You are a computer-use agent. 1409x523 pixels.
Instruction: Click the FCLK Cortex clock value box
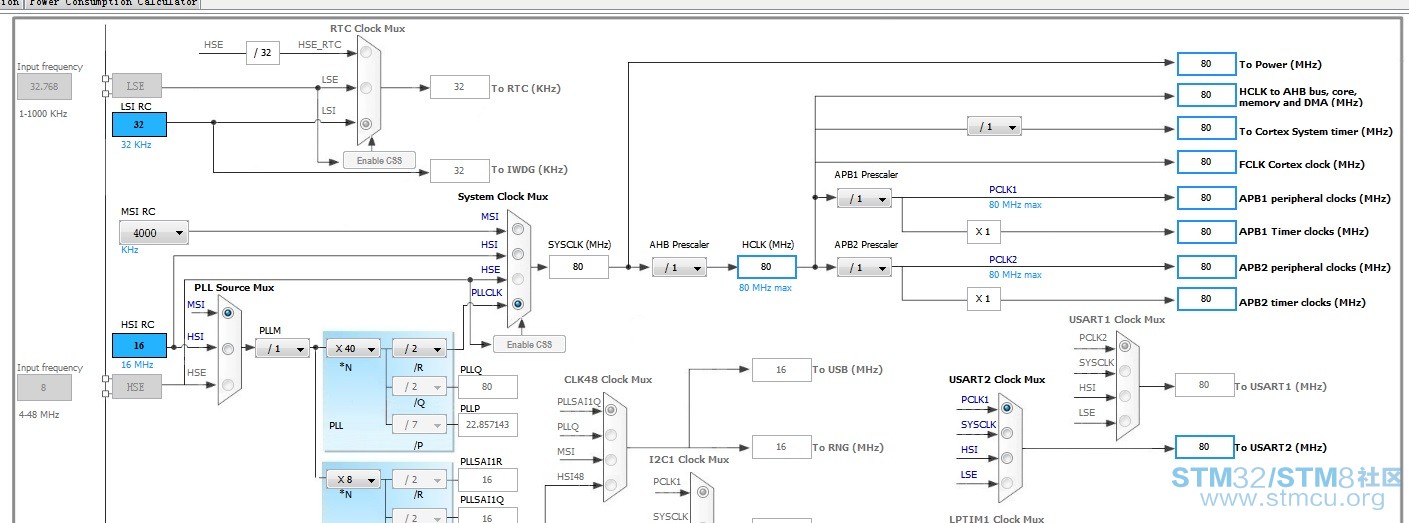tap(1206, 162)
